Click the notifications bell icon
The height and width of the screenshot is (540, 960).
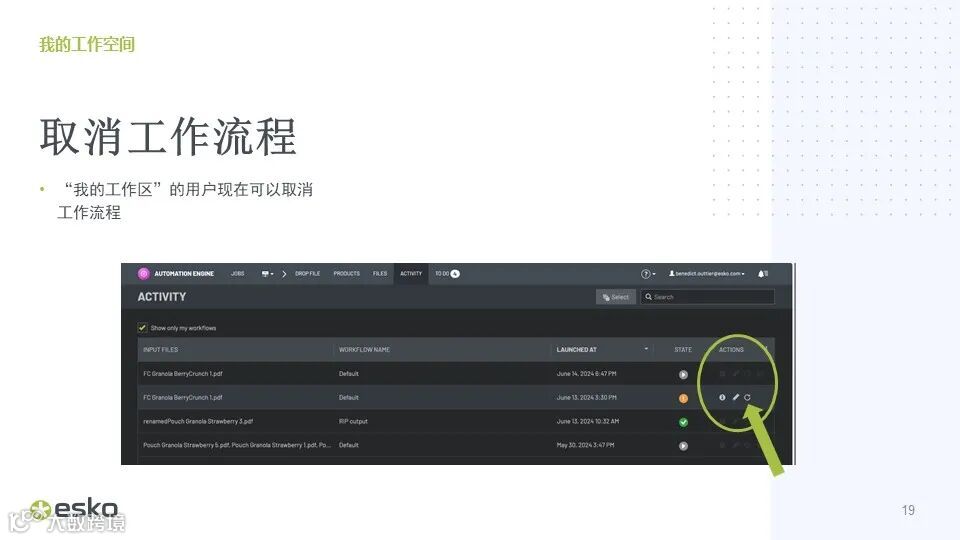(x=762, y=274)
